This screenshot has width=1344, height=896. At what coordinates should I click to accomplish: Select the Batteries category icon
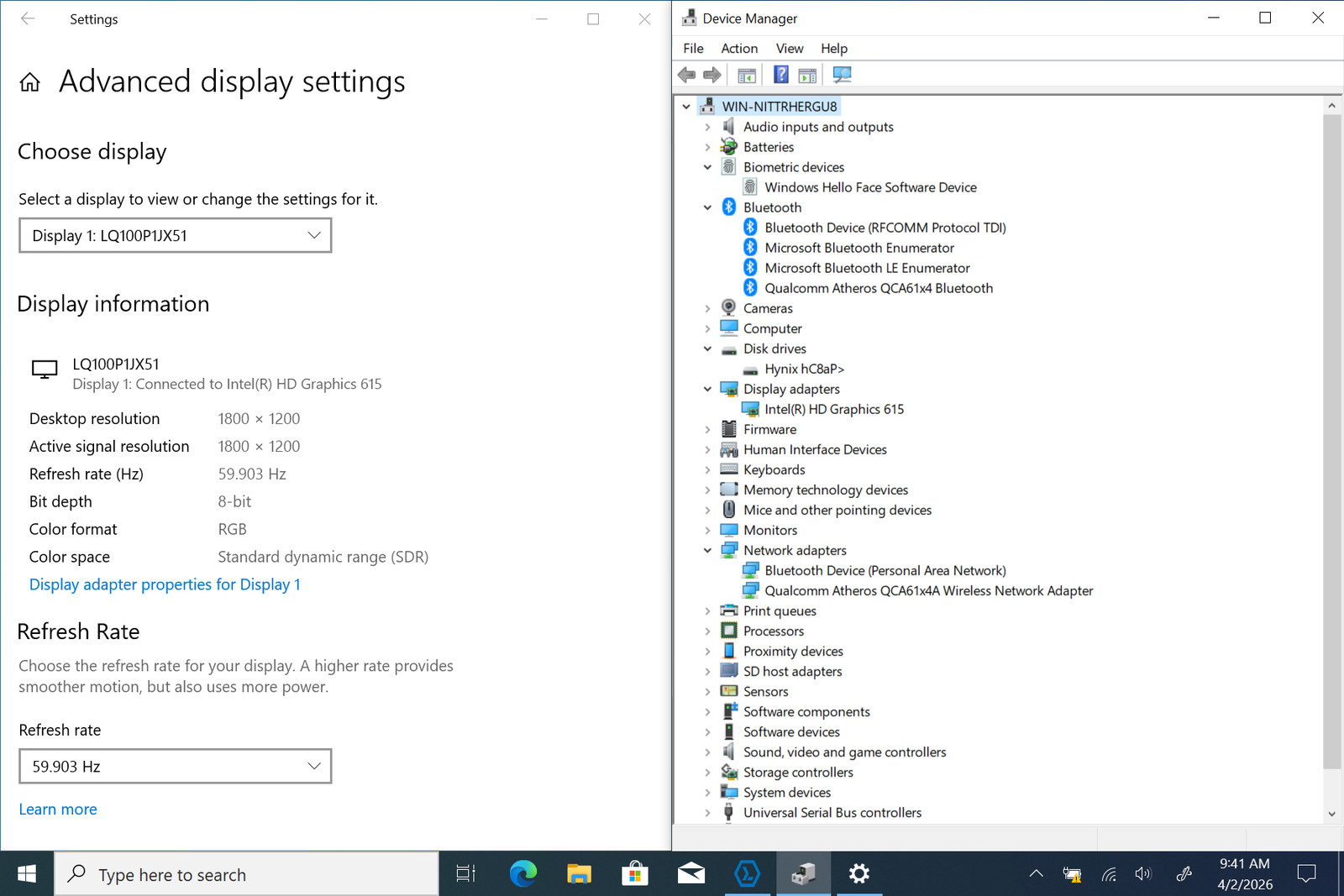[x=729, y=147]
